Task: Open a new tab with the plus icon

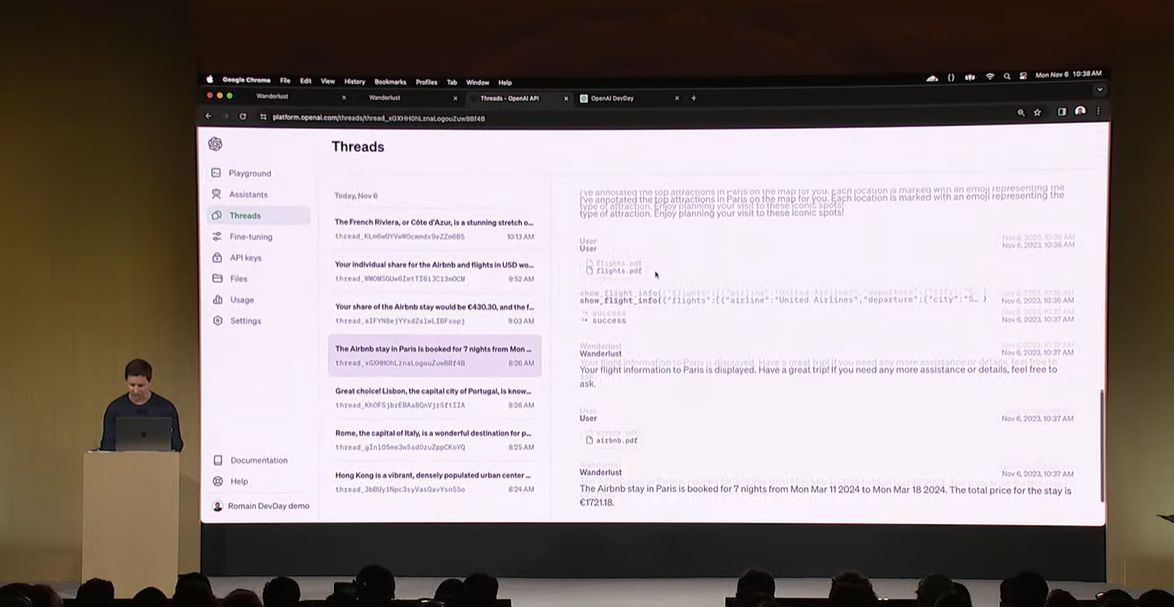Action: 693,98
